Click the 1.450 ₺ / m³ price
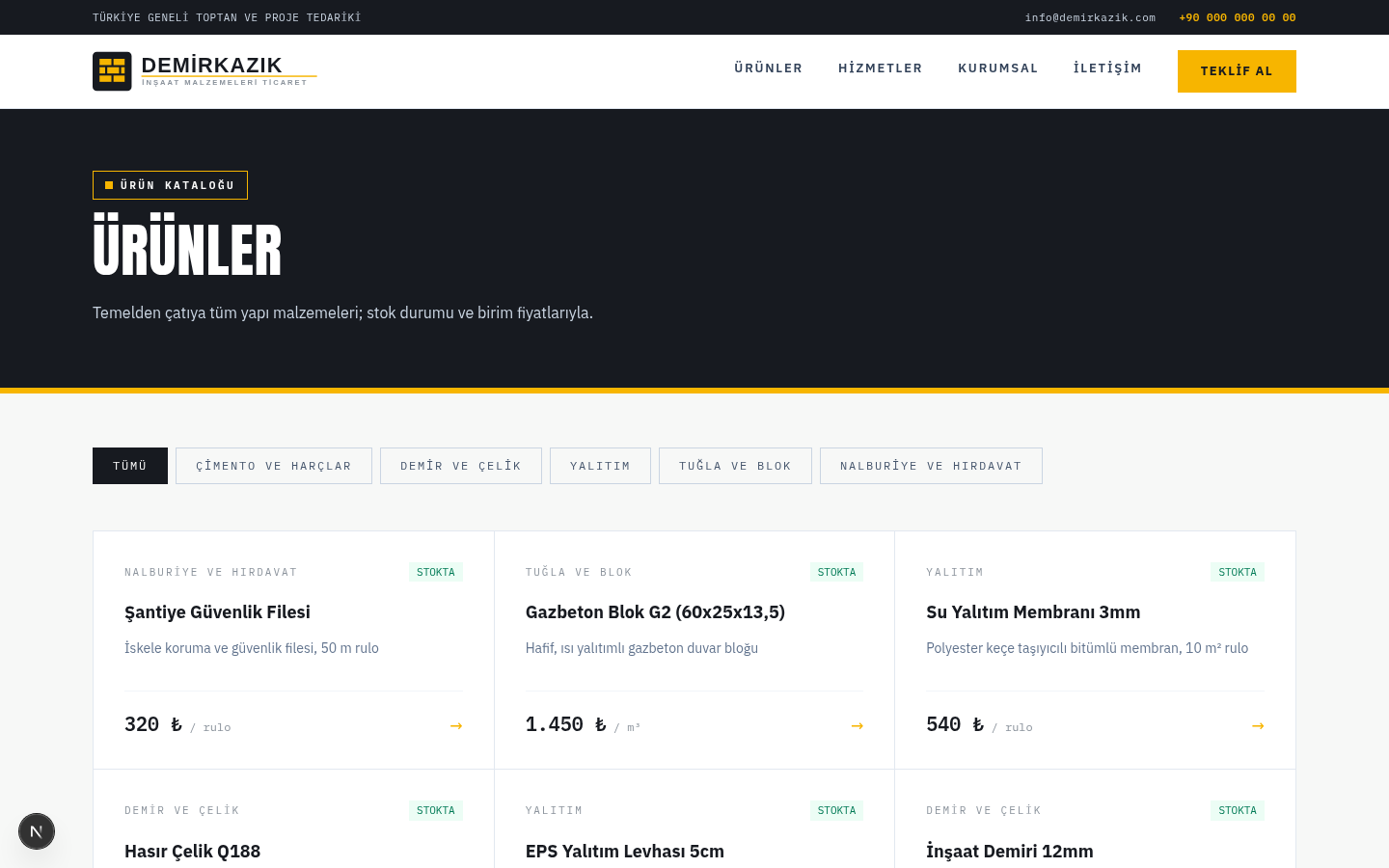 (583, 725)
